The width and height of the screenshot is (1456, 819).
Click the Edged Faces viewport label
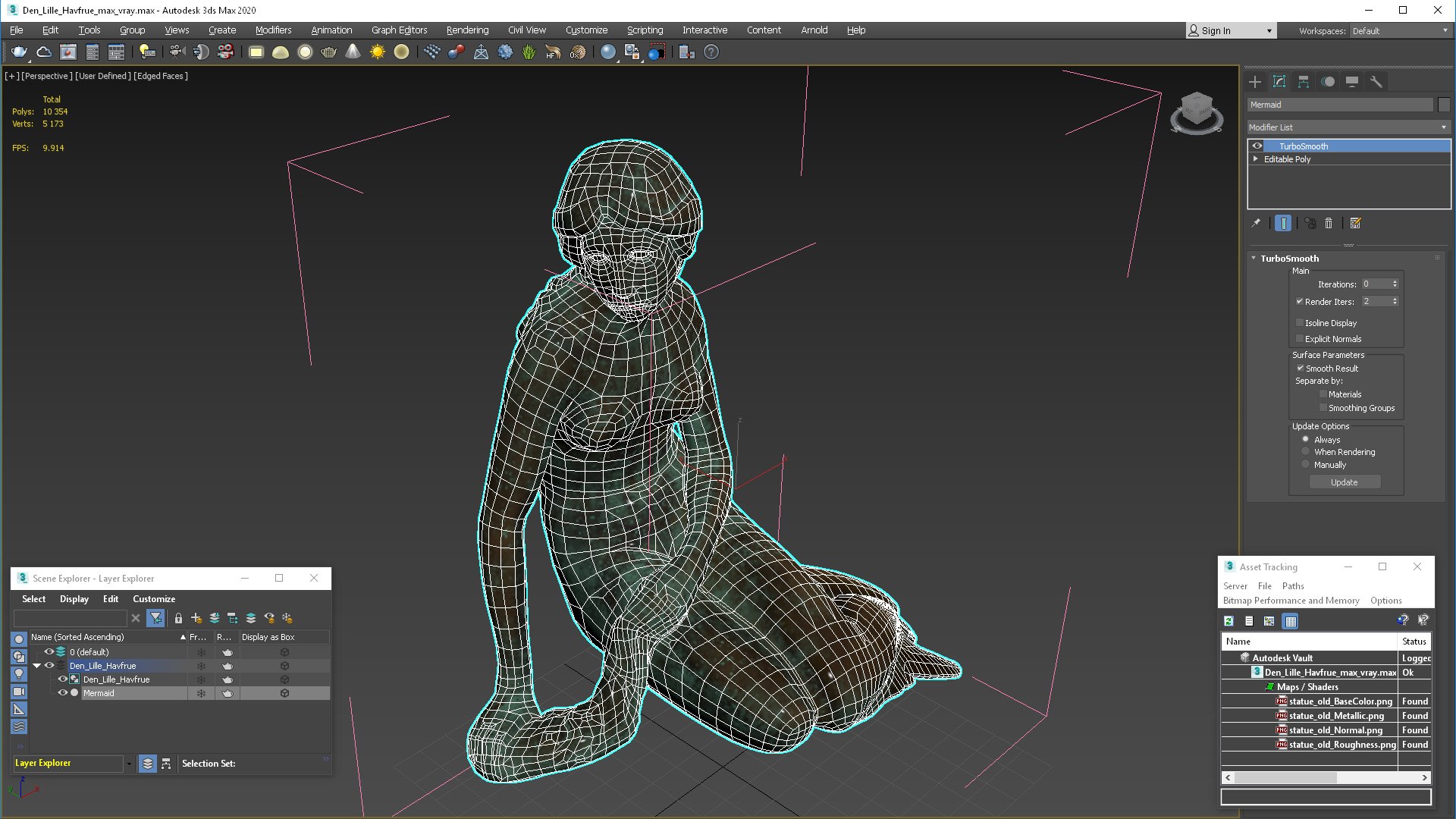pos(161,76)
